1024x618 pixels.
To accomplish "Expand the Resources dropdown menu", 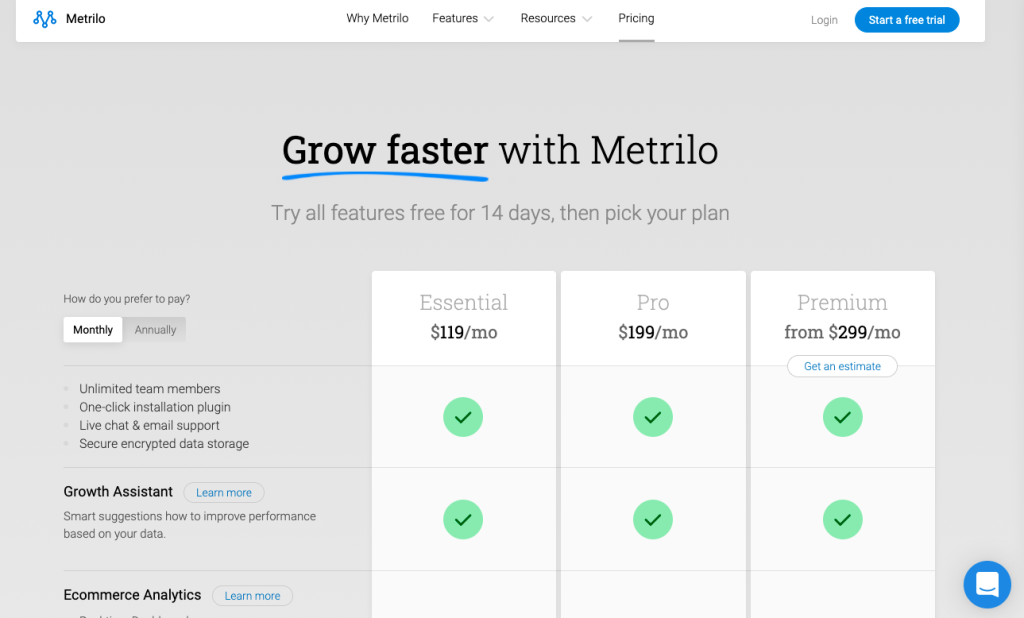I will click(556, 19).
